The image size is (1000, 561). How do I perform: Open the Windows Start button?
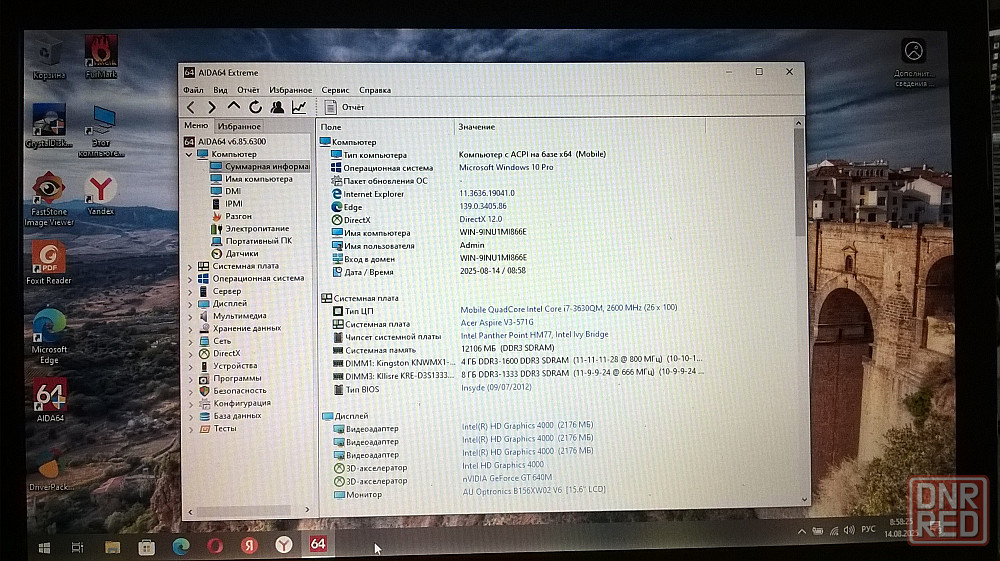[x=44, y=547]
